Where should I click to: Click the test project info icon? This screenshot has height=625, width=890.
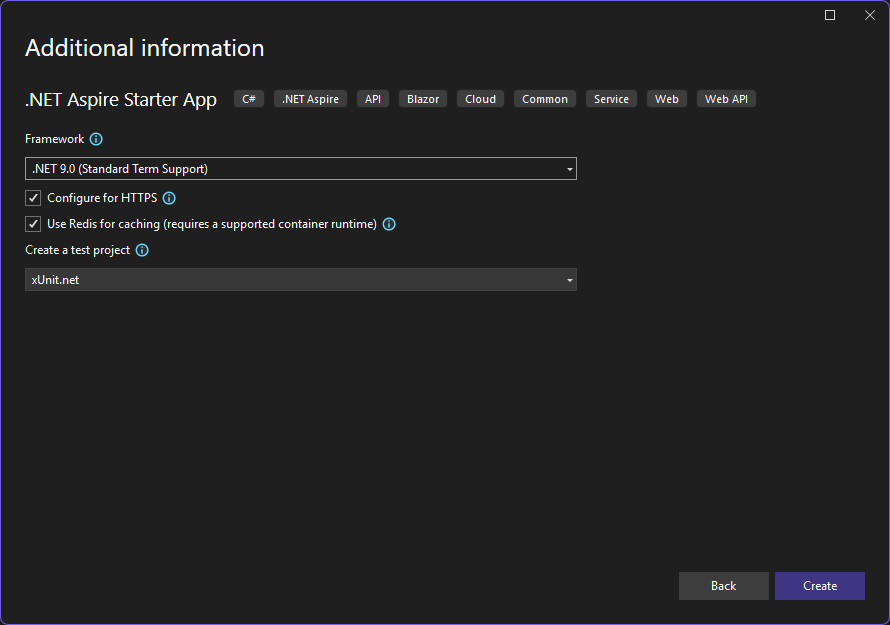point(142,250)
